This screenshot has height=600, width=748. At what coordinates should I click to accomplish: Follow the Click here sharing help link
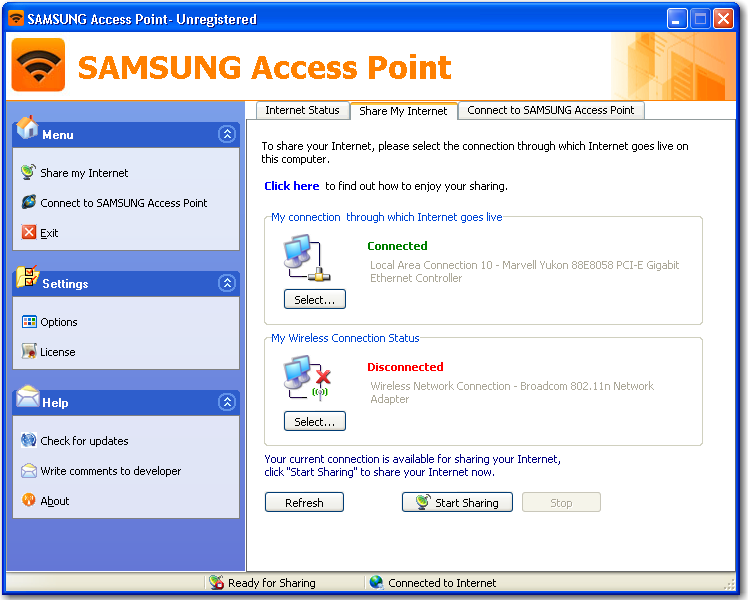click(292, 186)
